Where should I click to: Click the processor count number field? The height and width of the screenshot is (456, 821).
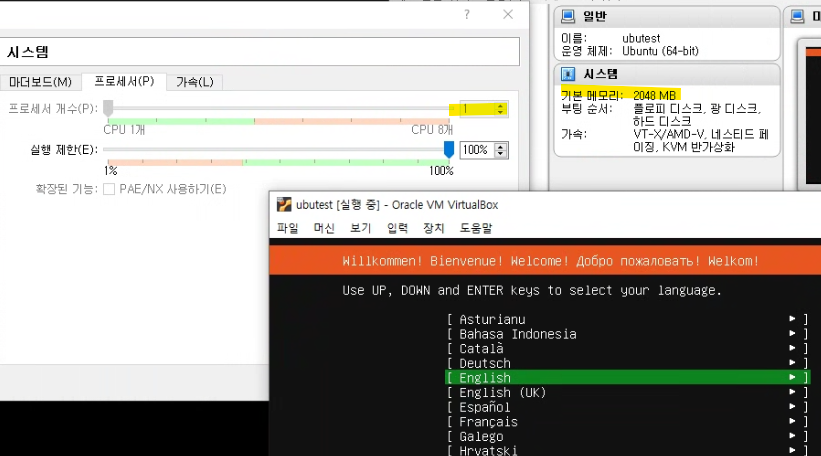pyautogui.click(x=477, y=109)
